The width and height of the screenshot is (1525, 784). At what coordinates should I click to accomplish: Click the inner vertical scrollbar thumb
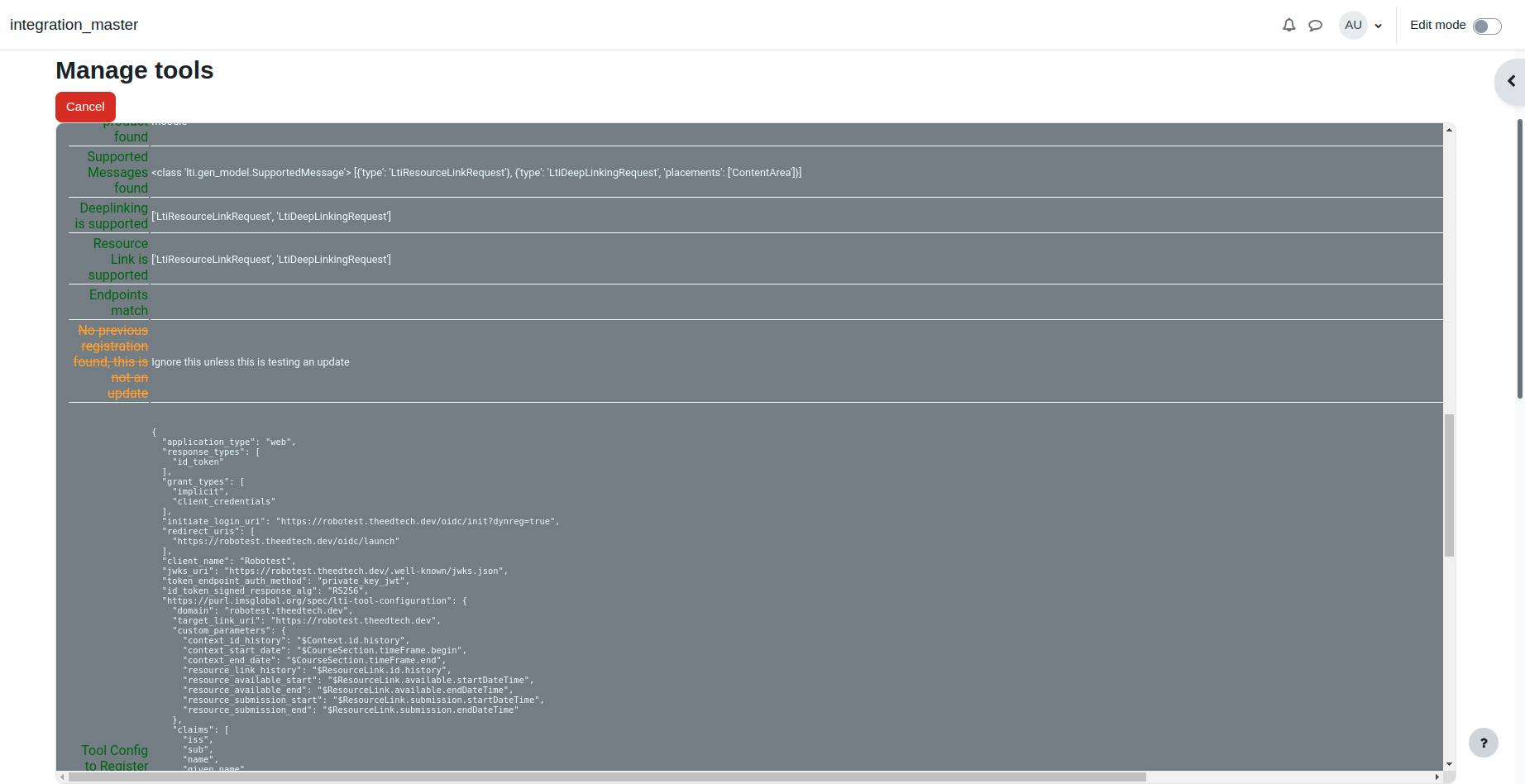click(1449, 485)
